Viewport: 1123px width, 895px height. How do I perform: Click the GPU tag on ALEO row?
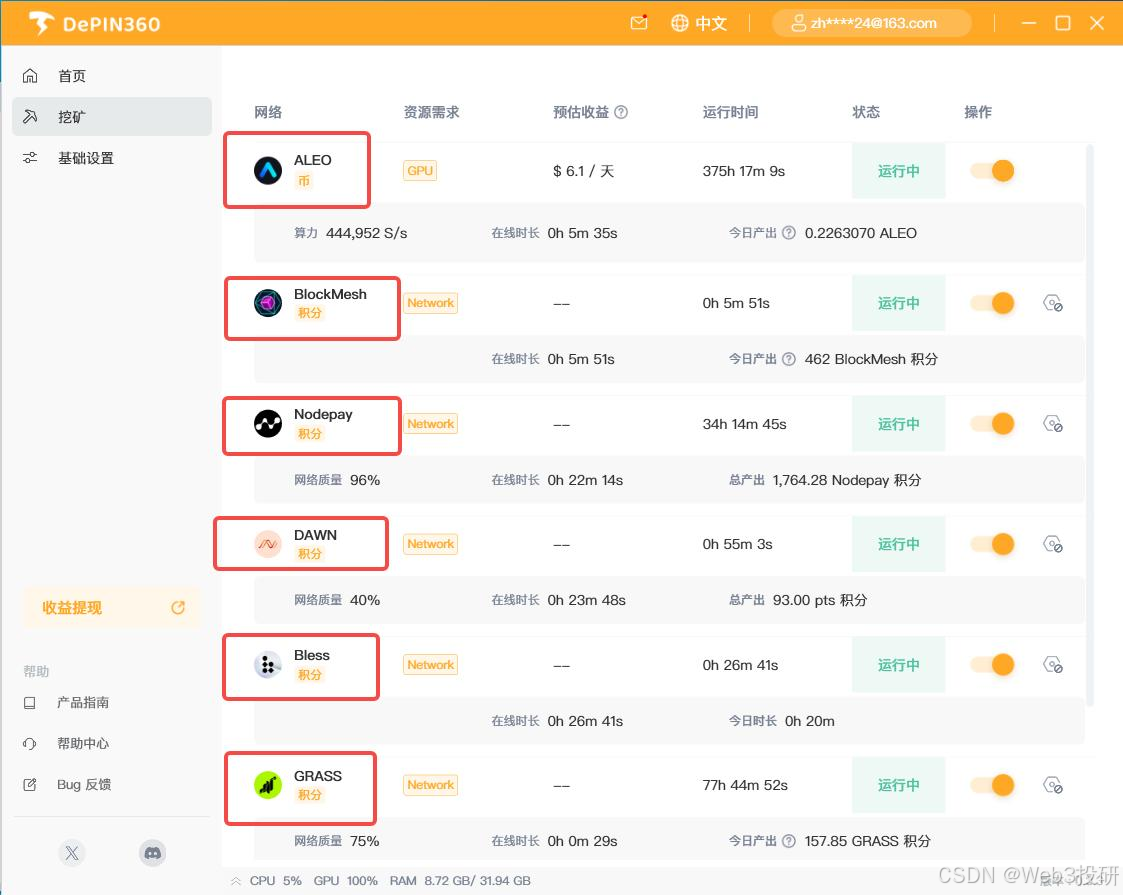pyautogui.click(x=420, y=170)
